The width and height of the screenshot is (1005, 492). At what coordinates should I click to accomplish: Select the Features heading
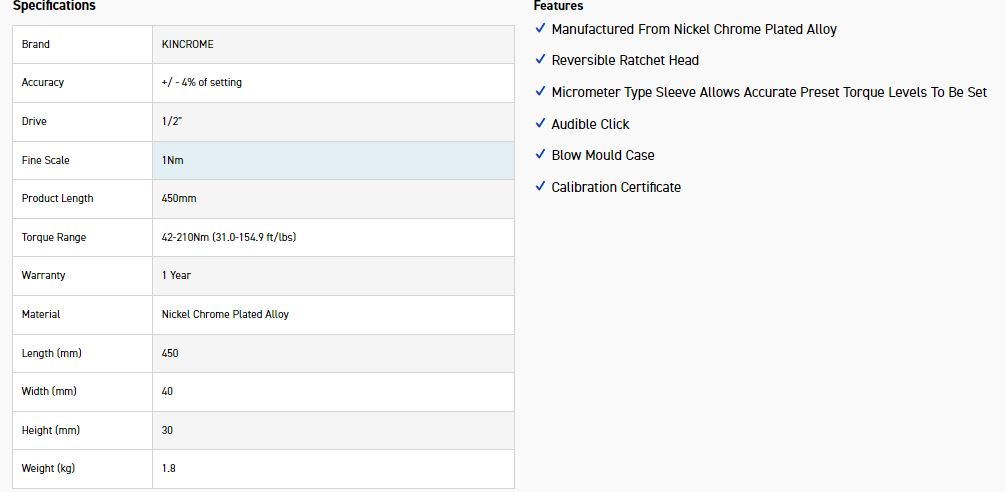click(x=558, y=6)
